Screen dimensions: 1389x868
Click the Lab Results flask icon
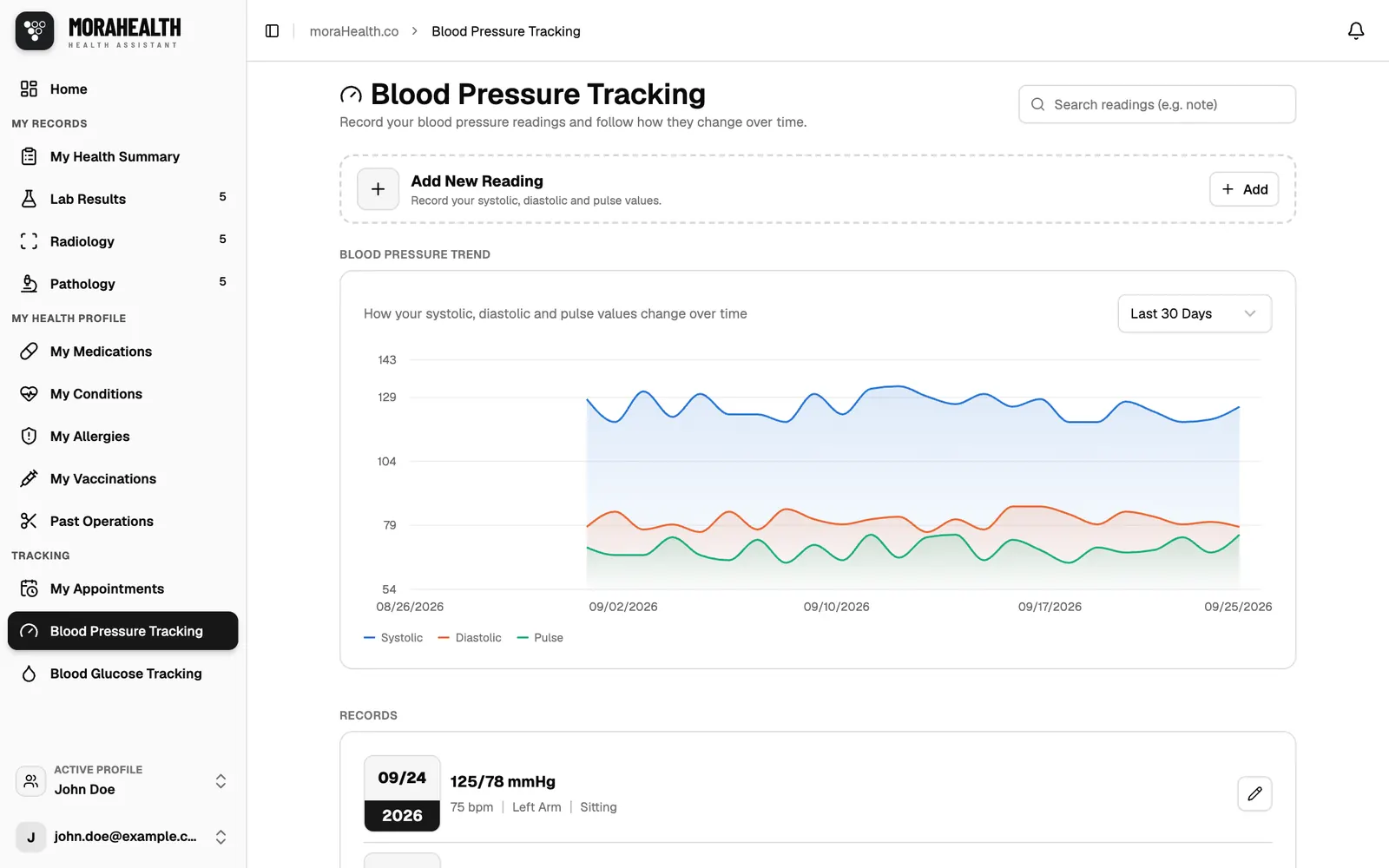click(x=29, y=199)
